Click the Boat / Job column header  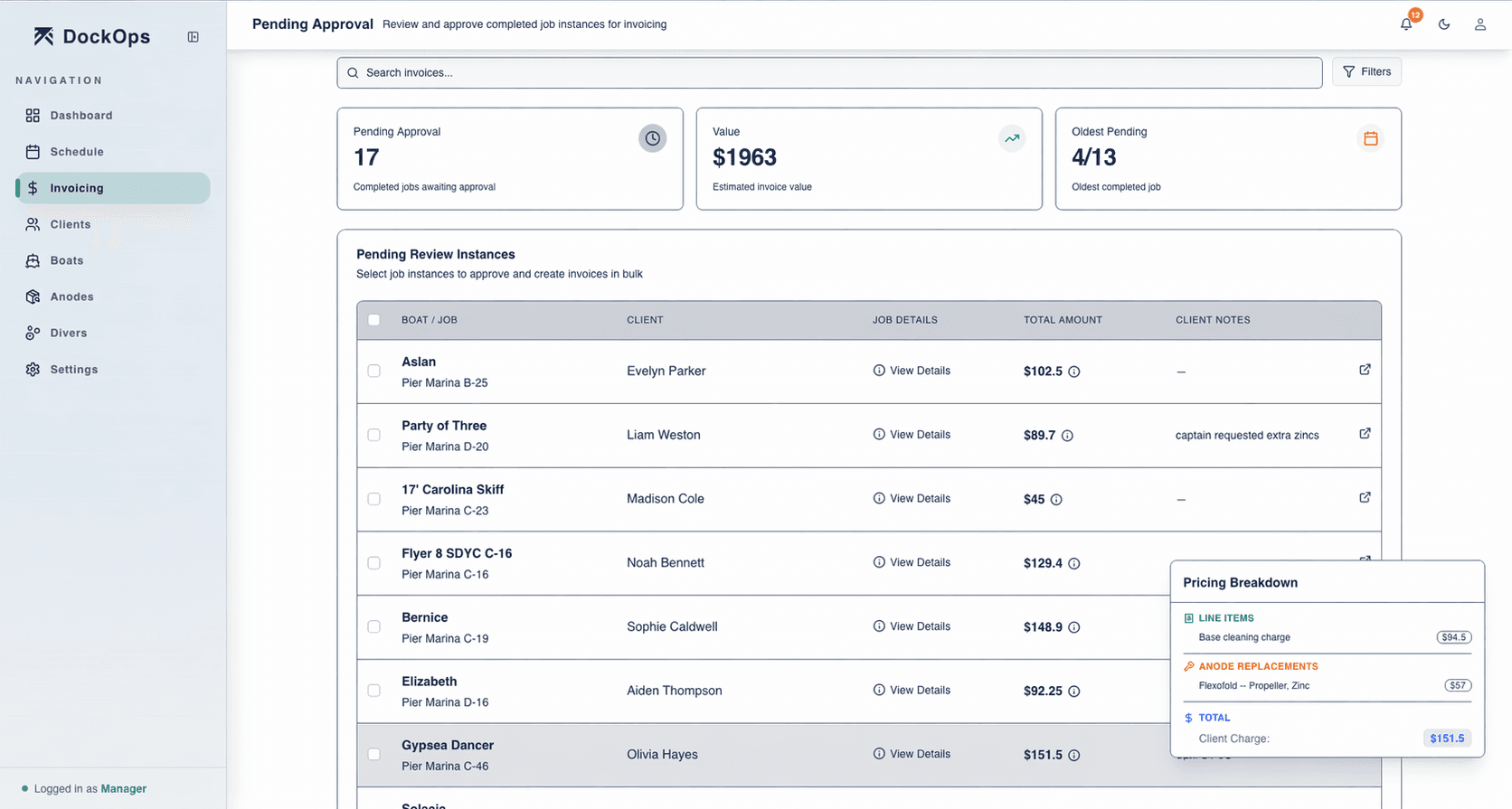point(430,320)
